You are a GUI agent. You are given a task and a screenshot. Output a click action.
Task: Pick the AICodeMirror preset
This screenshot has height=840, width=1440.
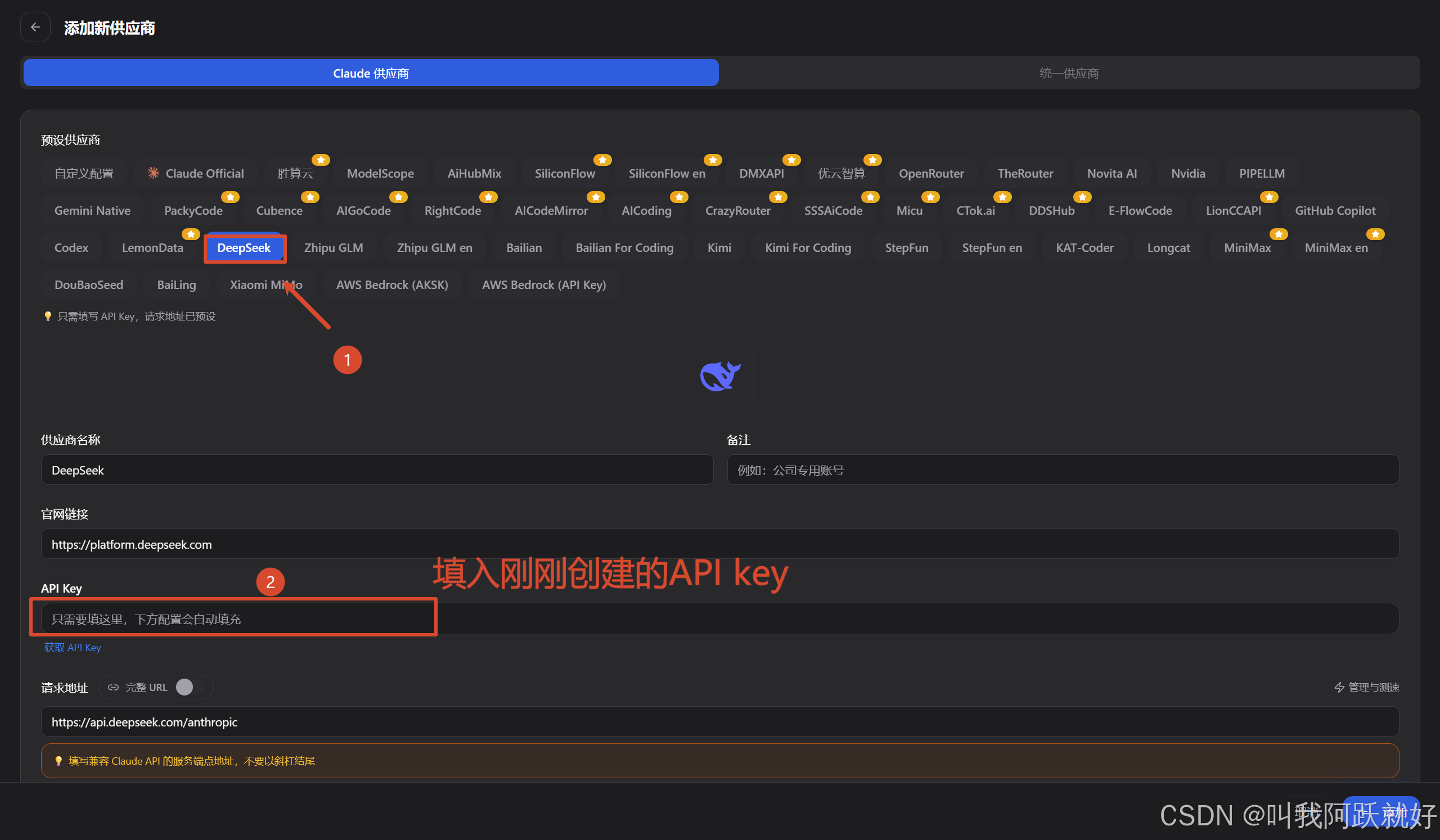(x=551, y=210)
